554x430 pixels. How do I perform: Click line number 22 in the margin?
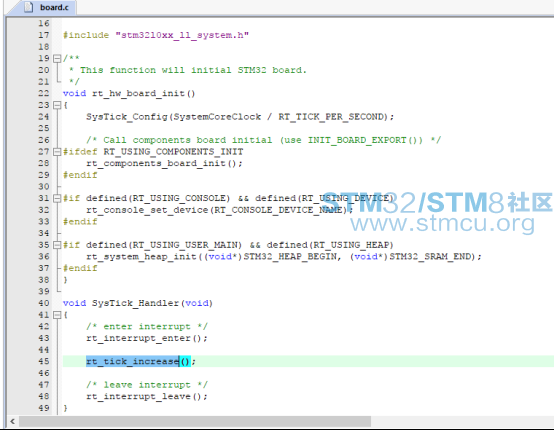tap(44, 94)
